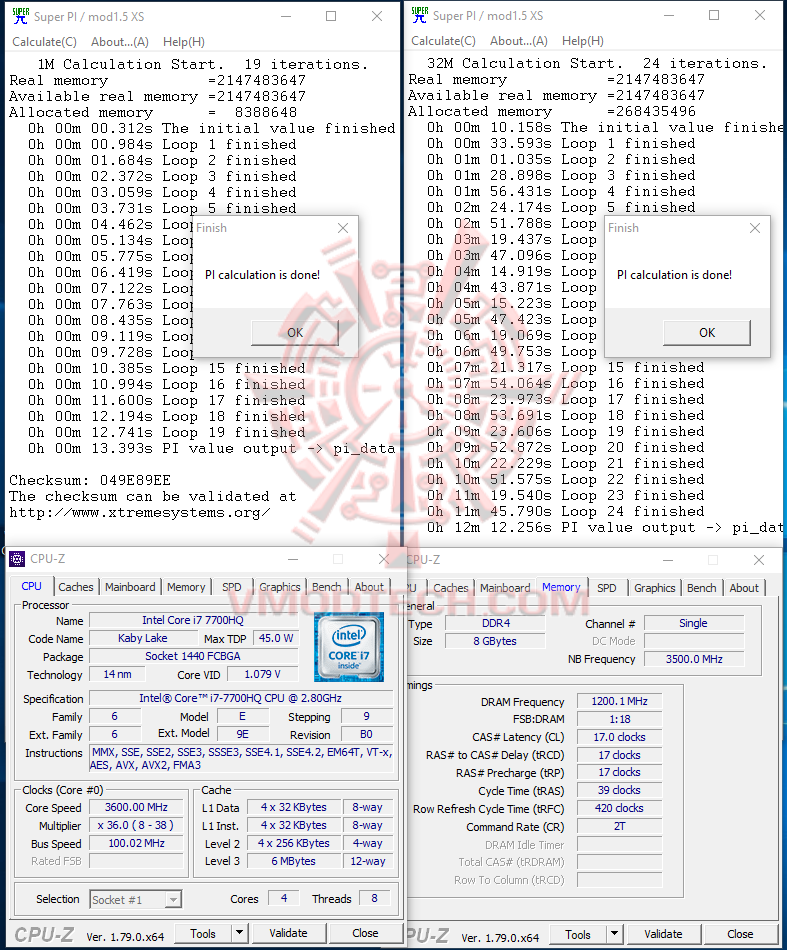Switch to the Bench tab in the left CPU-Z window

[327, 587]
